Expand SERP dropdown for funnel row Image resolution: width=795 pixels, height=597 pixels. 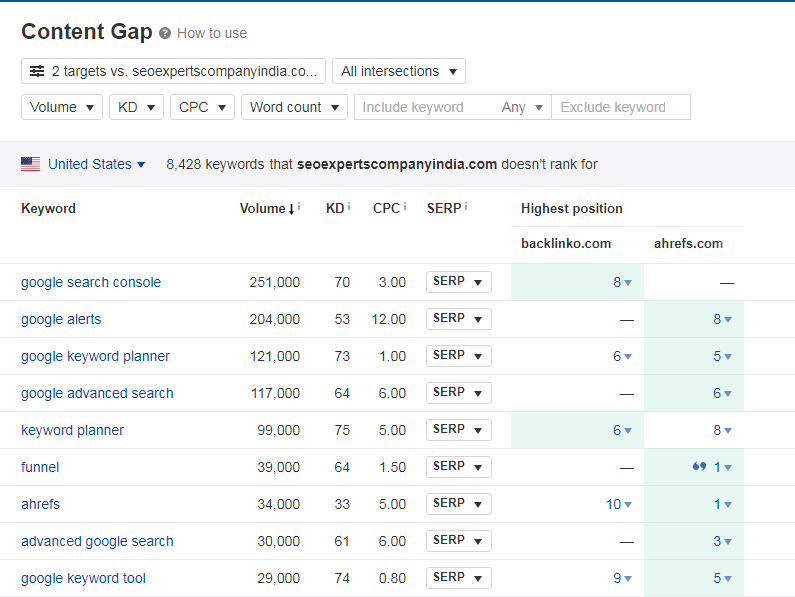point(459,467)
